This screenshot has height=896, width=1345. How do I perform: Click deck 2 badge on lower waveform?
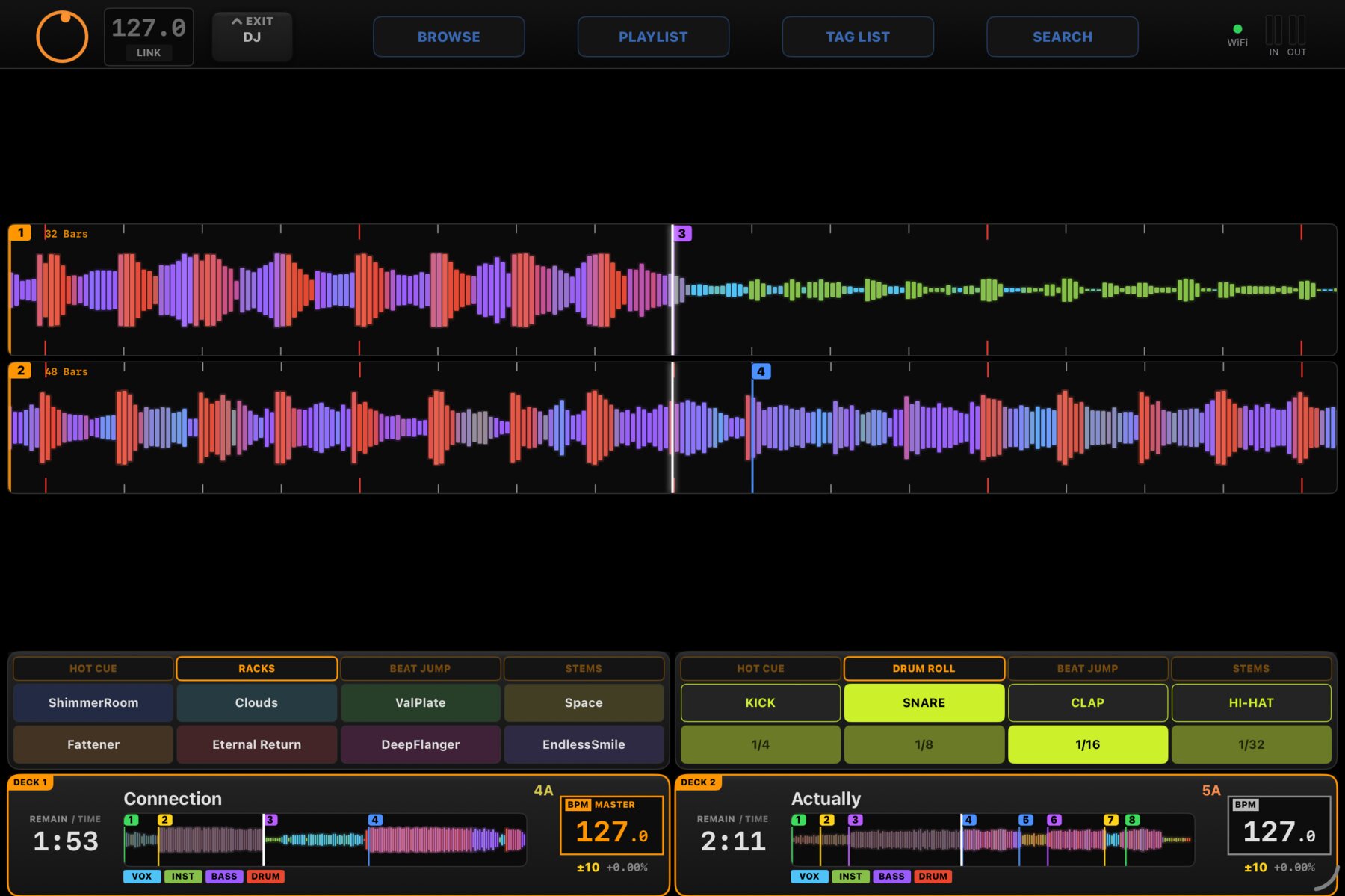20,371
